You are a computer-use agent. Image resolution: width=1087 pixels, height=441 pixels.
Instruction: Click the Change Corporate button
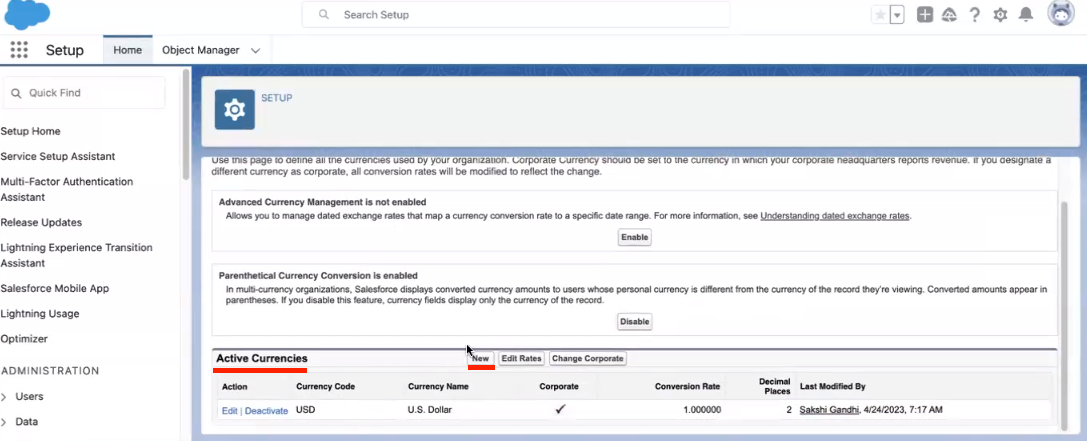pos(588,358)
